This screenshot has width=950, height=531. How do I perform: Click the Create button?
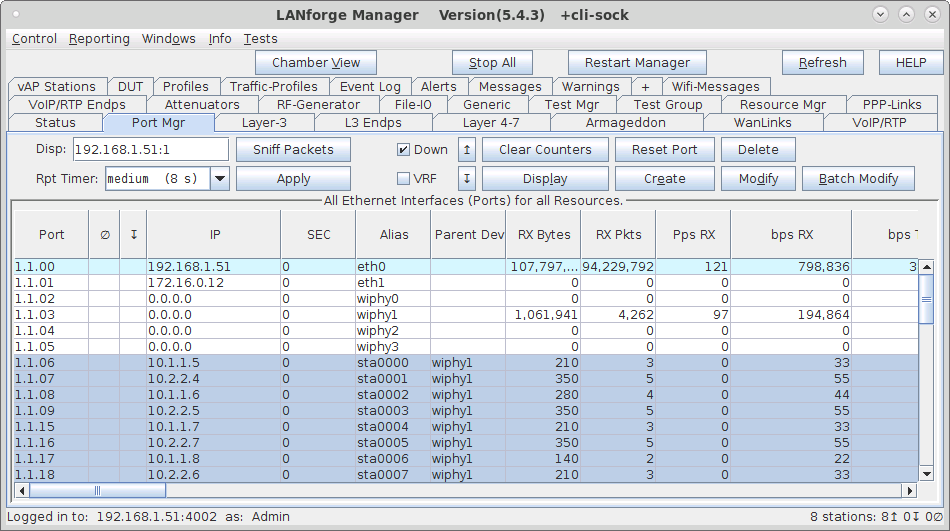(x=665, y=179)
